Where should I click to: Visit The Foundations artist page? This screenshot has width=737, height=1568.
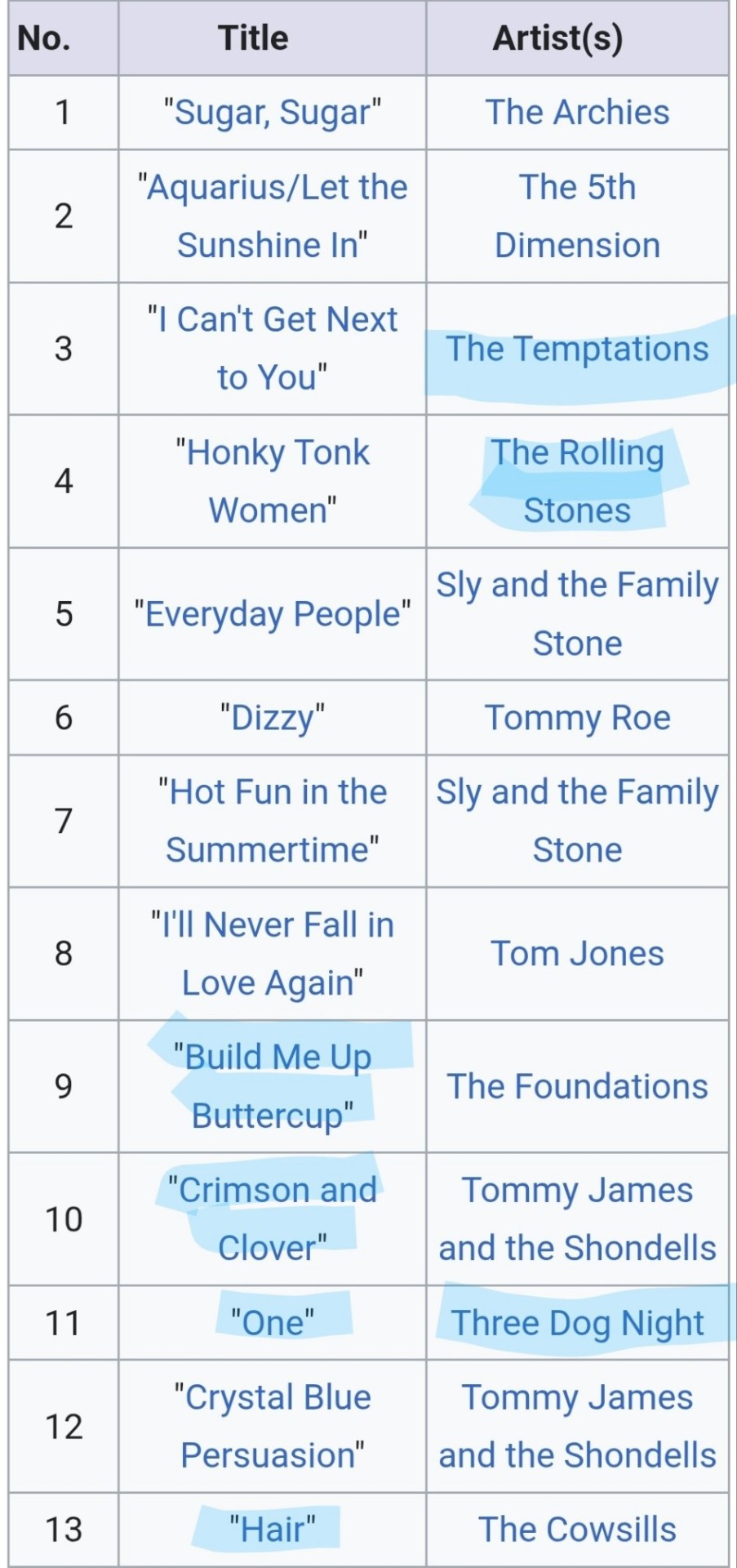578,1086
